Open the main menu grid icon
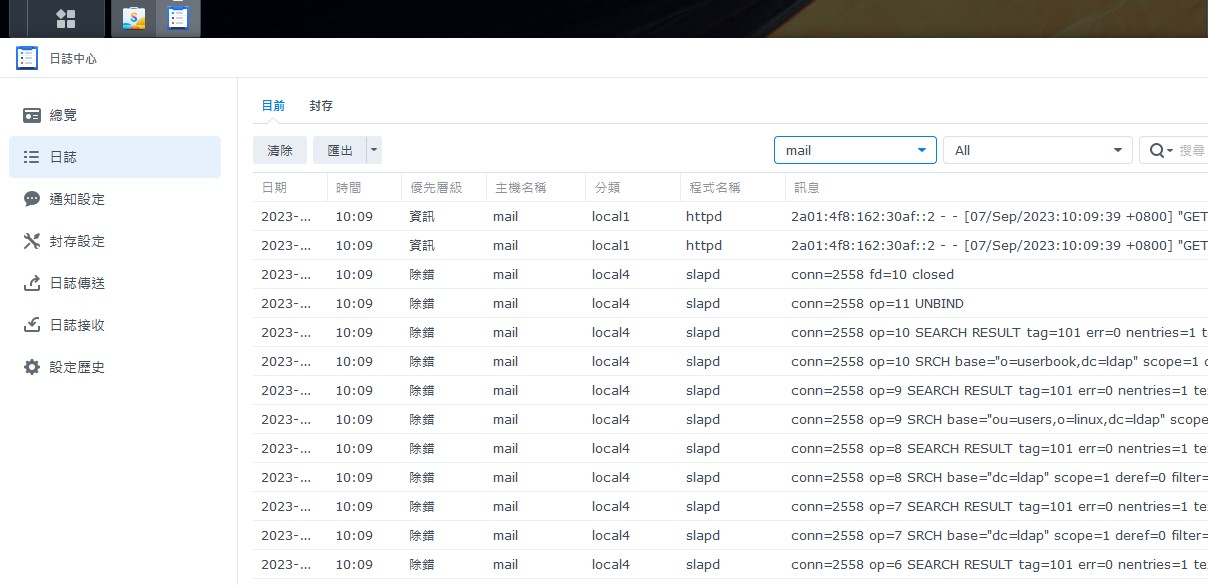Screen dimensions: 1208x585 point(66,18)
